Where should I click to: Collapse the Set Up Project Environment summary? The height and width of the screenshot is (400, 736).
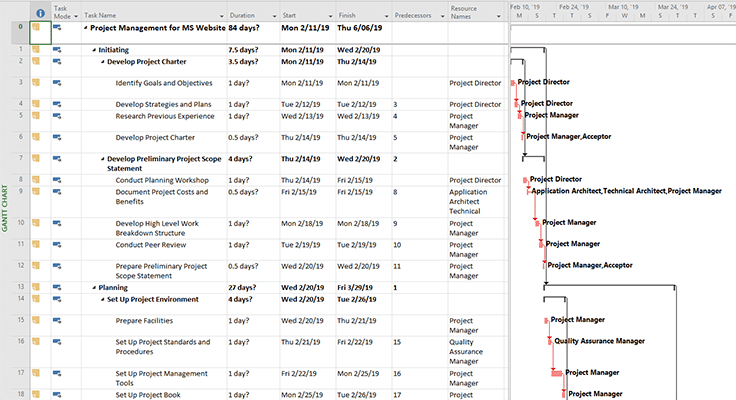pos(103,300)
